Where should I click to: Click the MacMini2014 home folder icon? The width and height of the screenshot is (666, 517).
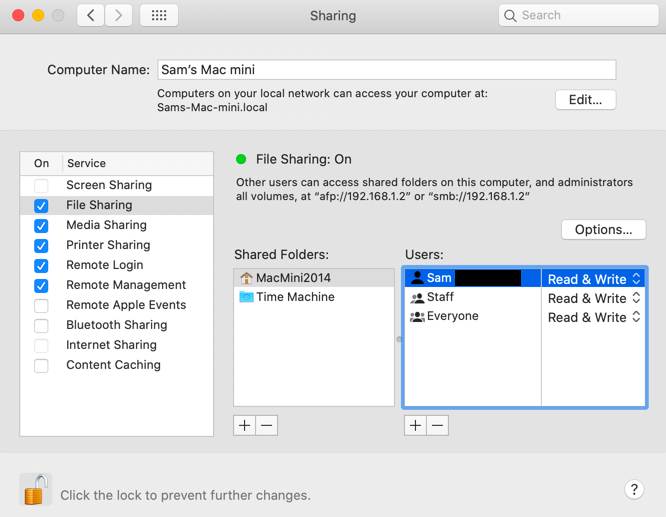[246, 278]
